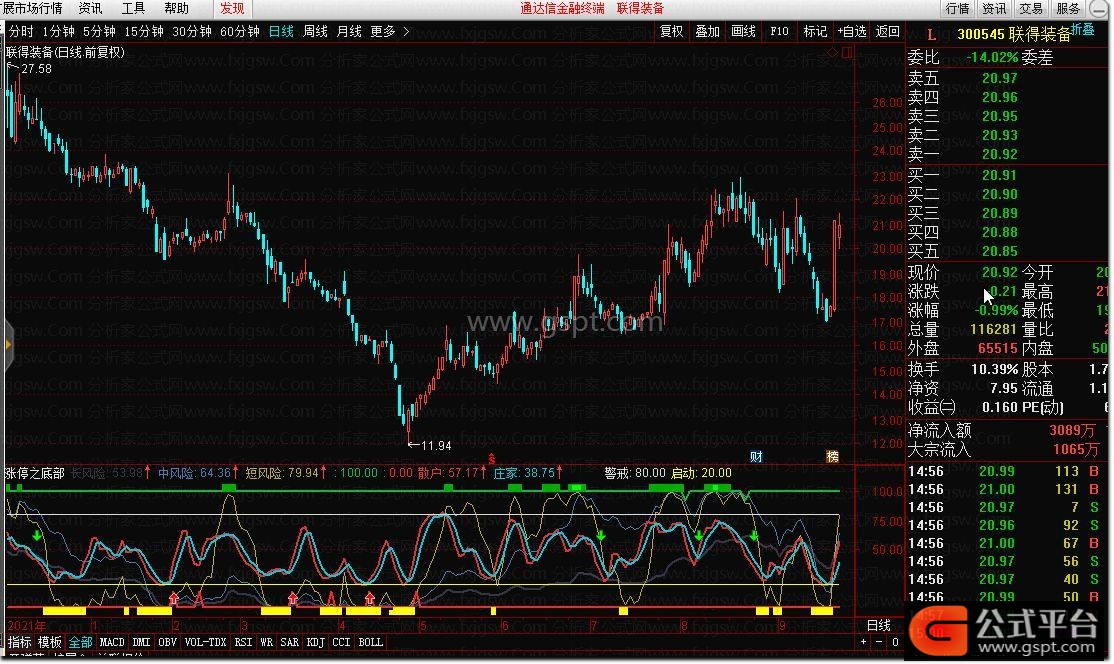This screenshot has height=664, width=1114.
Task: Open the 模板 template tab
Action: pyautogui.click(x=50, y=642)
